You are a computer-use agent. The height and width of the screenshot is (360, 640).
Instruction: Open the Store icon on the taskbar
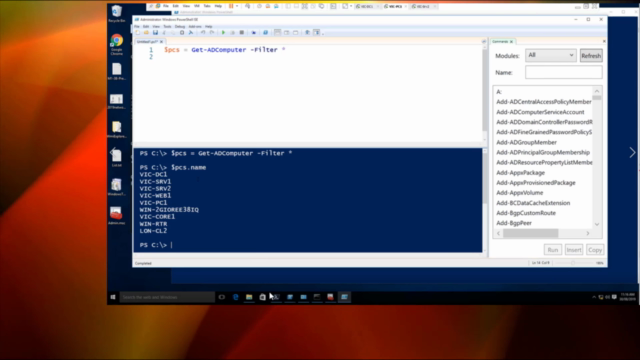click(262, 297)
